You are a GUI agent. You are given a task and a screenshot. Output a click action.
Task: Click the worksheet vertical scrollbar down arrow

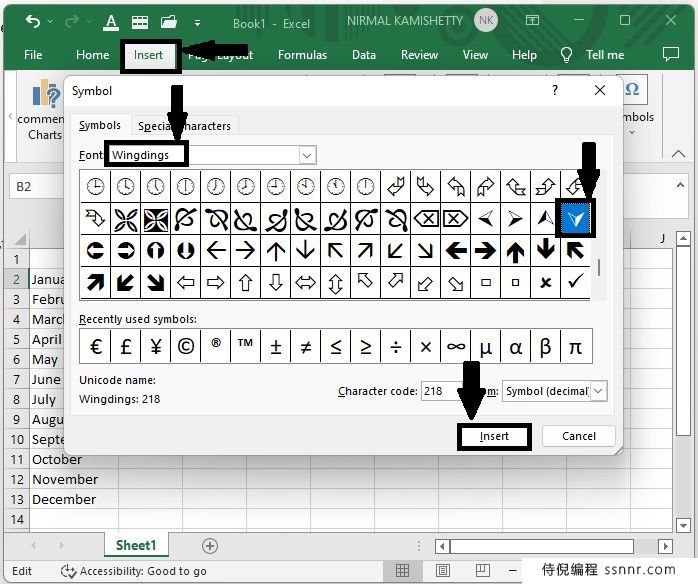point(683,525)
